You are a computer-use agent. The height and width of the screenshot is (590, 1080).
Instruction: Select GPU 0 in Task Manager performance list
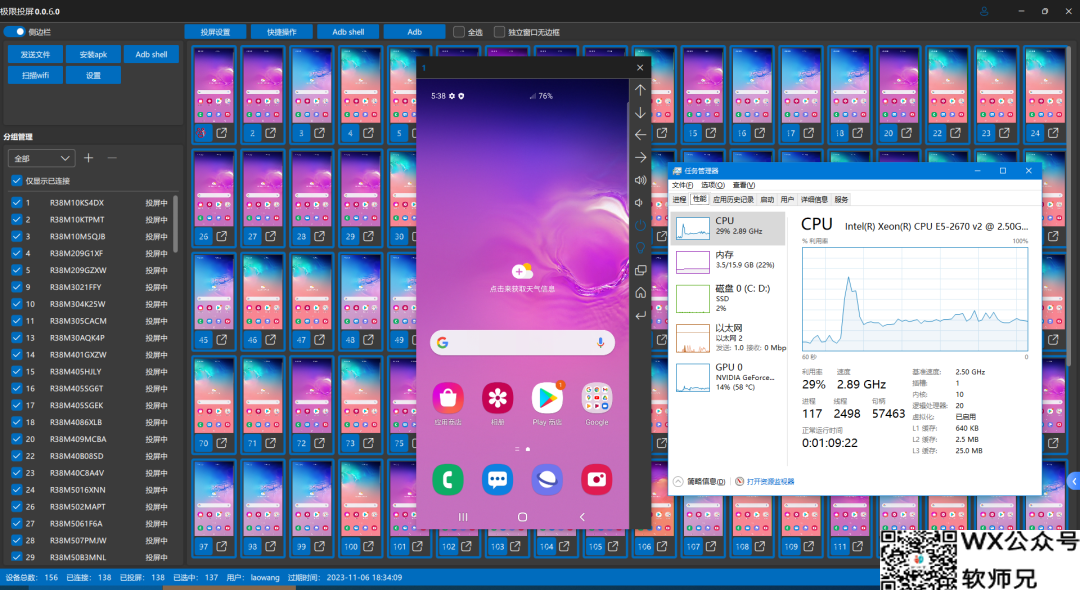pyautogui.click(x=730, y=377)
